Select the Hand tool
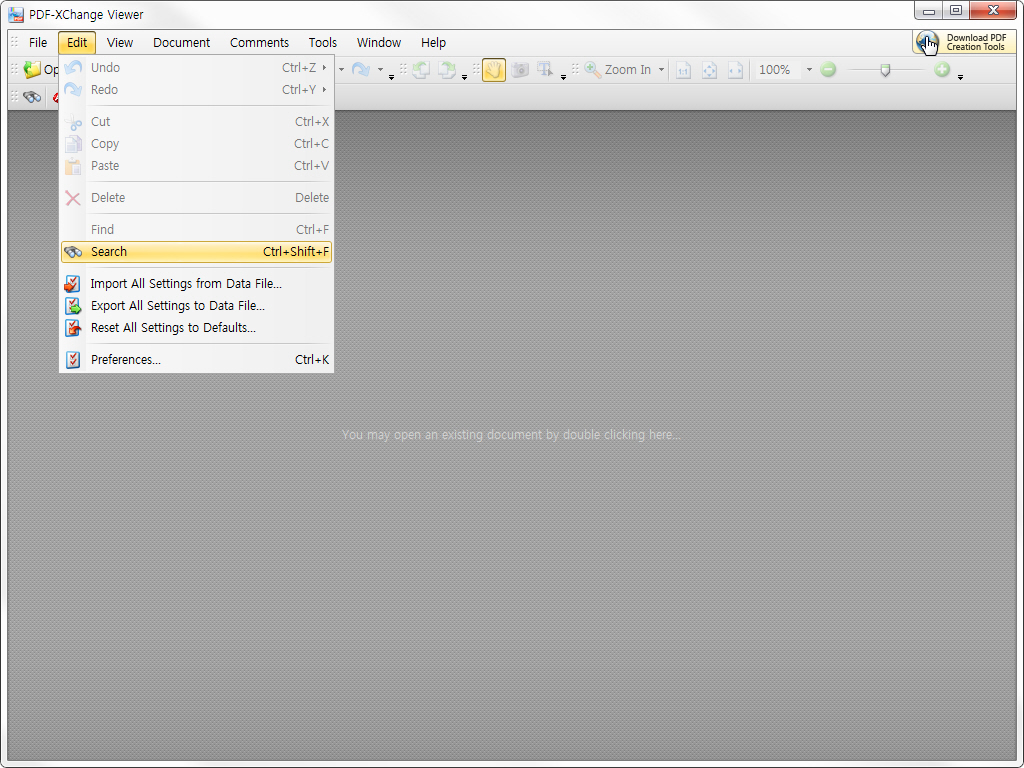The height and width of the screenshot is (768, 1024). point(494,70)
